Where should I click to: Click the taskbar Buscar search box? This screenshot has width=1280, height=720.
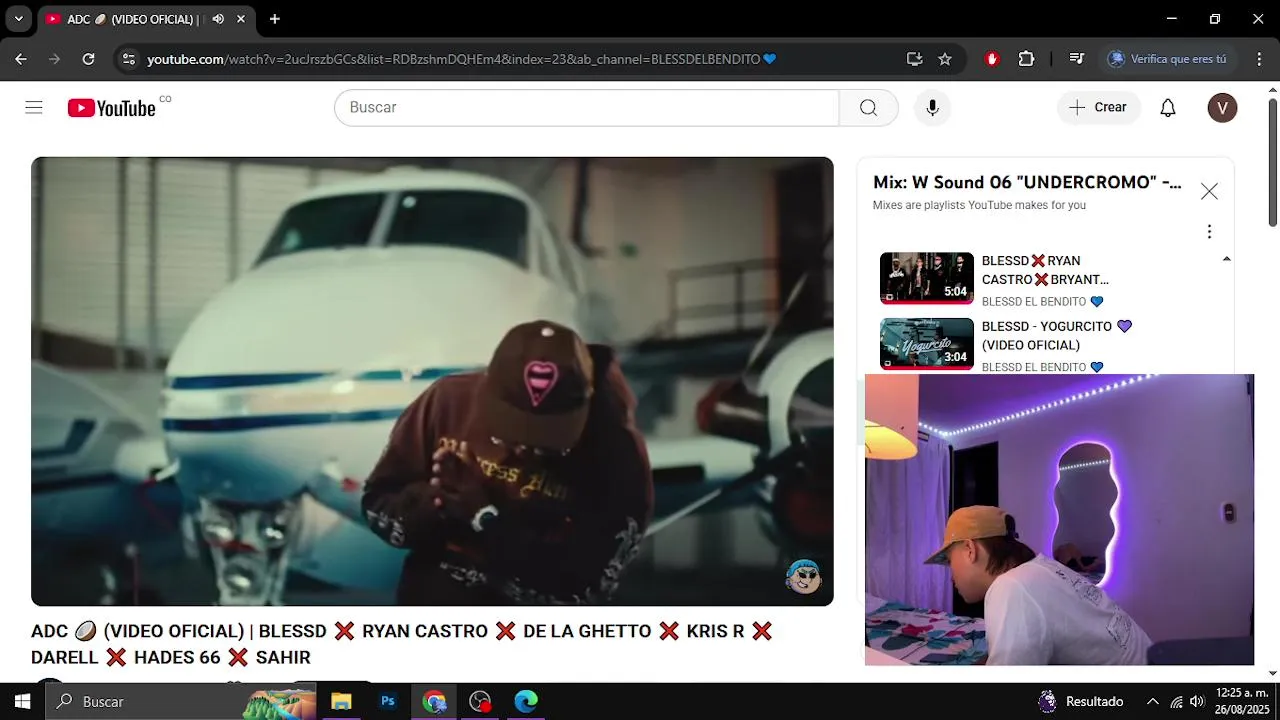tap(180, 702)
